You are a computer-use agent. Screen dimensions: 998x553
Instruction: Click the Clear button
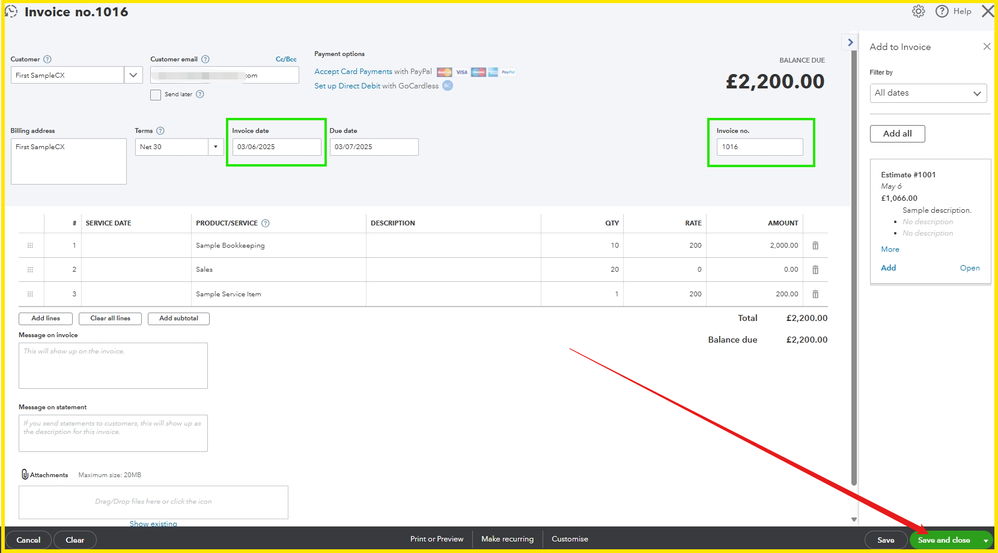74,540
